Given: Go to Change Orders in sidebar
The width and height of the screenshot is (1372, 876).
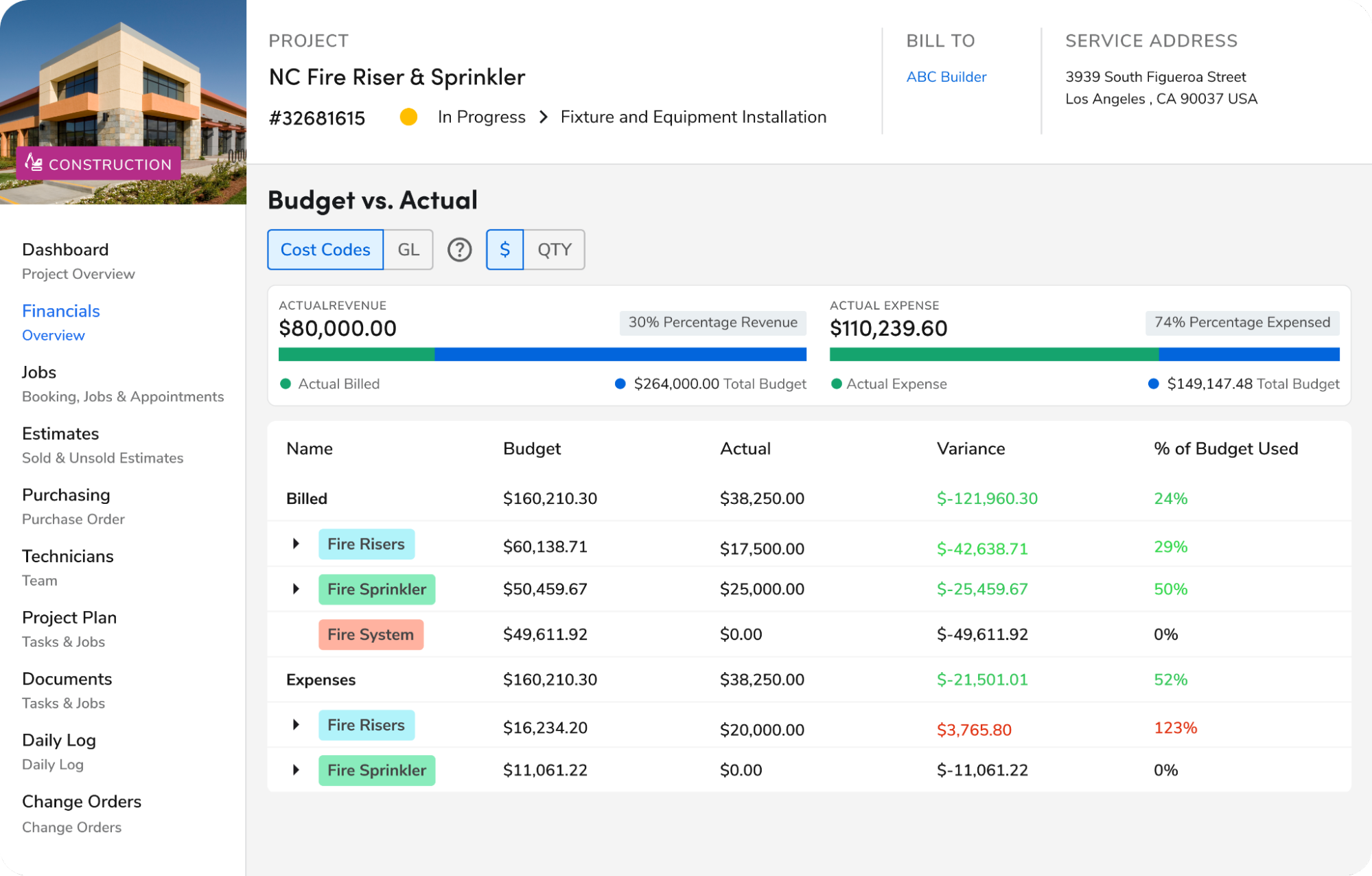Looking at the screenshot, I should (81, 802).
